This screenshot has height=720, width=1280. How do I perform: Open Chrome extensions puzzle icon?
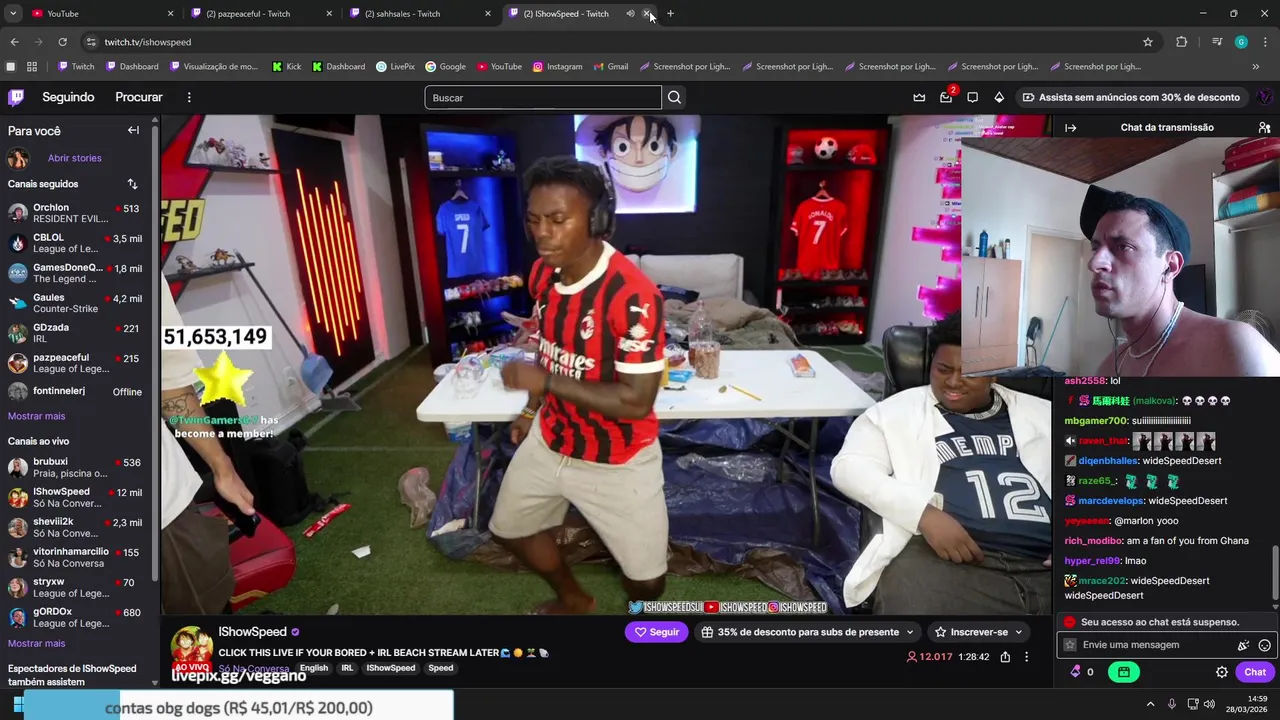(1181, 42)
